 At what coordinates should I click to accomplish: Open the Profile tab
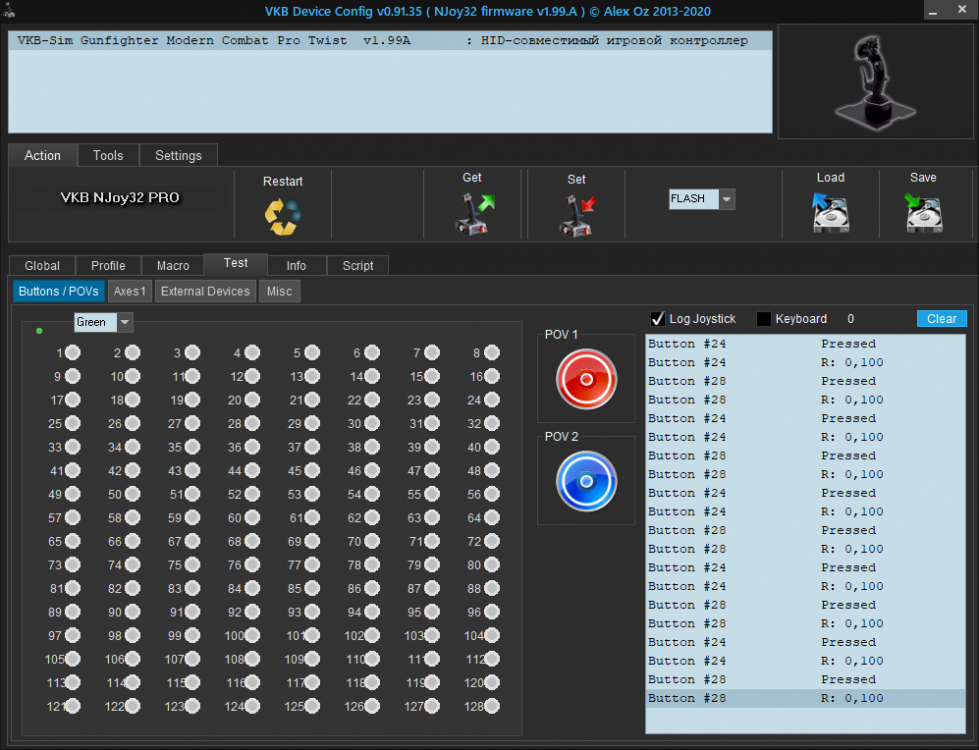point(108,265)
